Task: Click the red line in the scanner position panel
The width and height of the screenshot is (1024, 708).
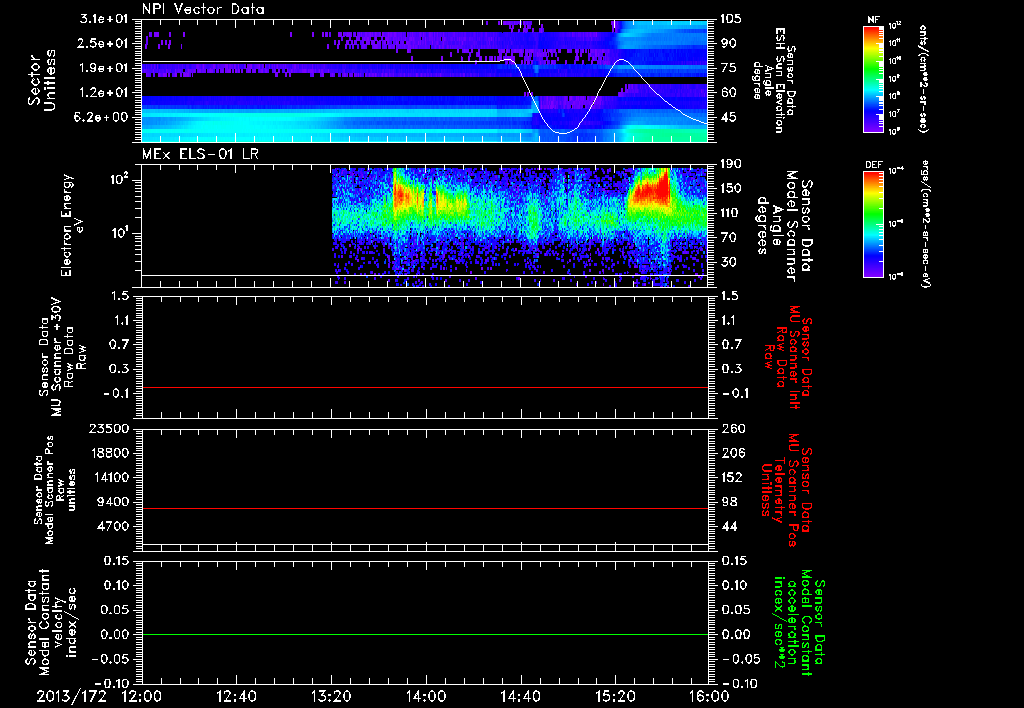Action: pos(425,508)
